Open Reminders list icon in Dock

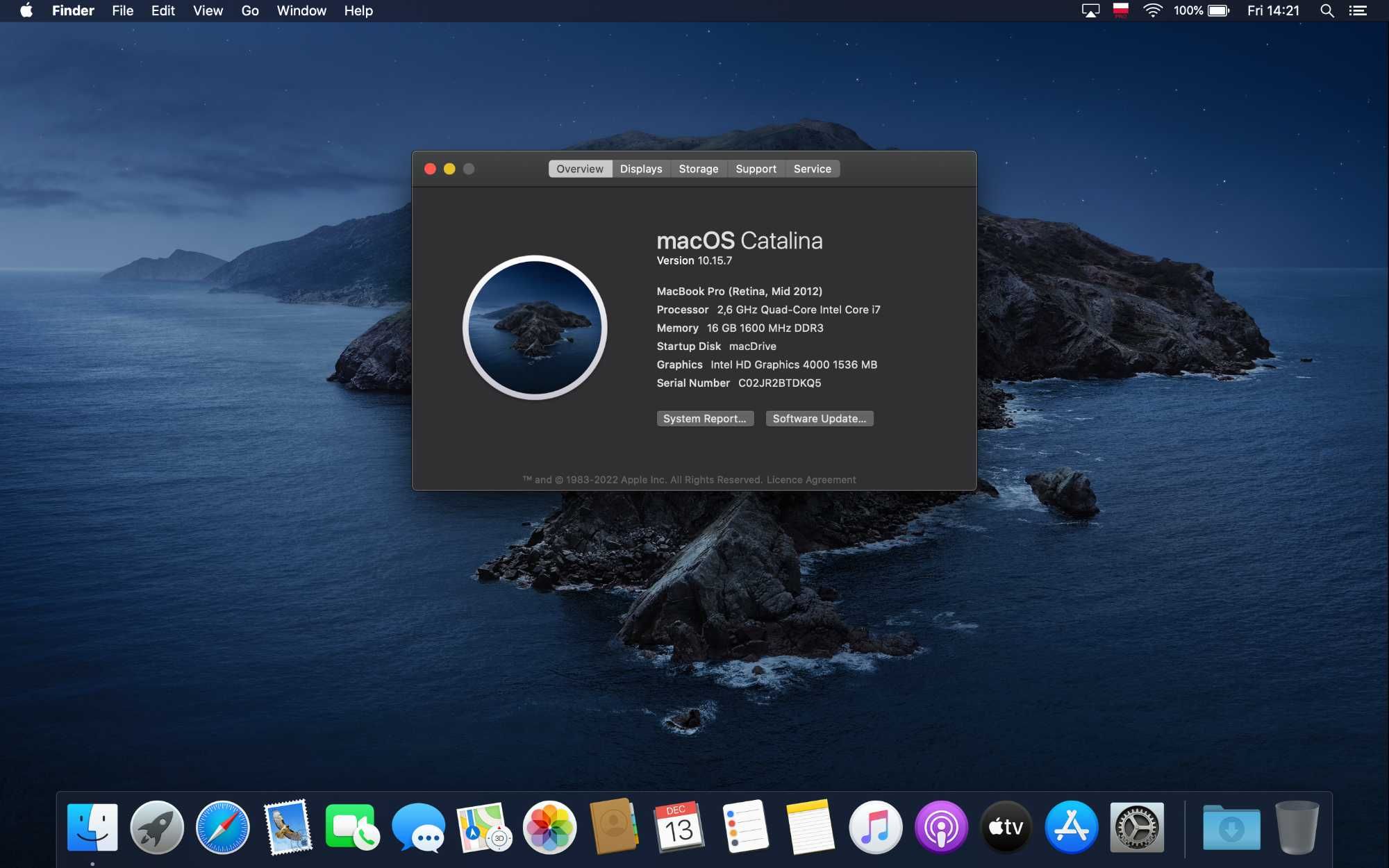point(745,827)
